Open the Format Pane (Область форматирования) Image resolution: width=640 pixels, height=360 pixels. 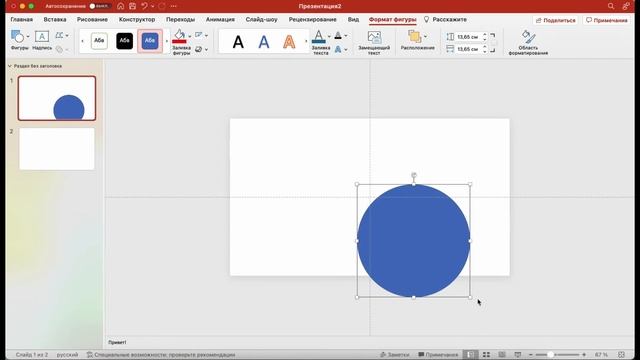(528, 42)
